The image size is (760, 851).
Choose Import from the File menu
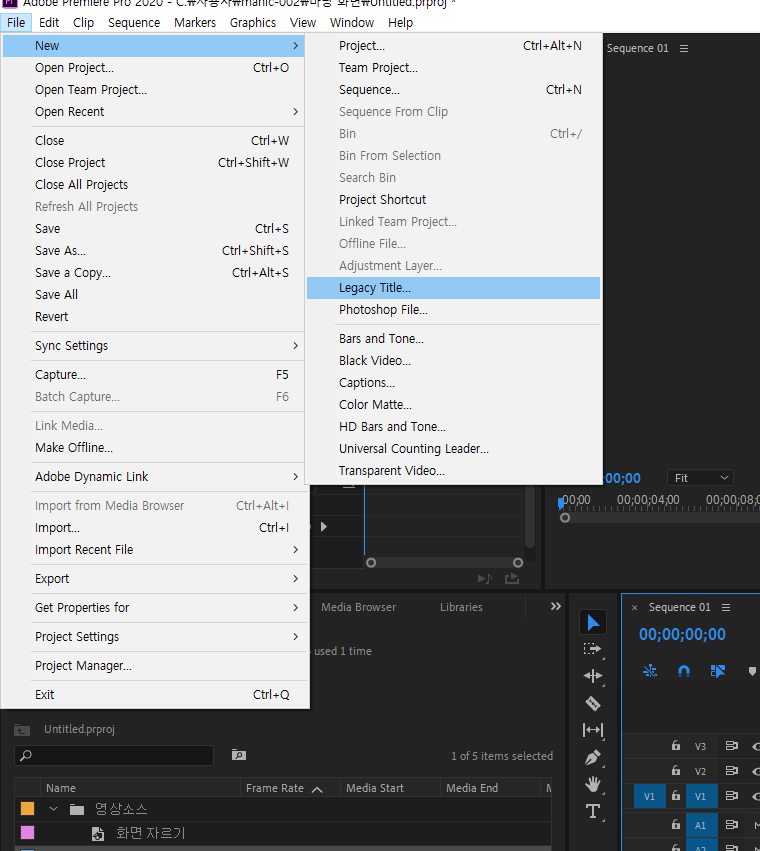154,528
